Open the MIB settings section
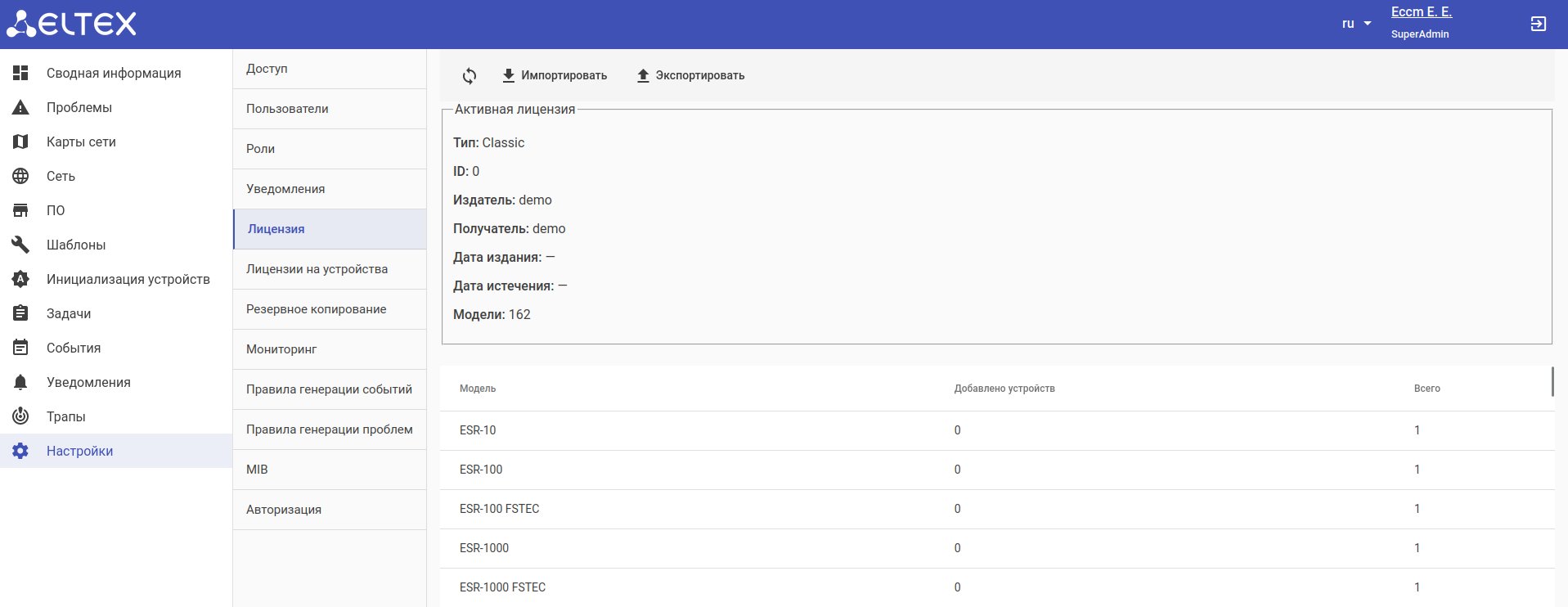 coord(257,470)
